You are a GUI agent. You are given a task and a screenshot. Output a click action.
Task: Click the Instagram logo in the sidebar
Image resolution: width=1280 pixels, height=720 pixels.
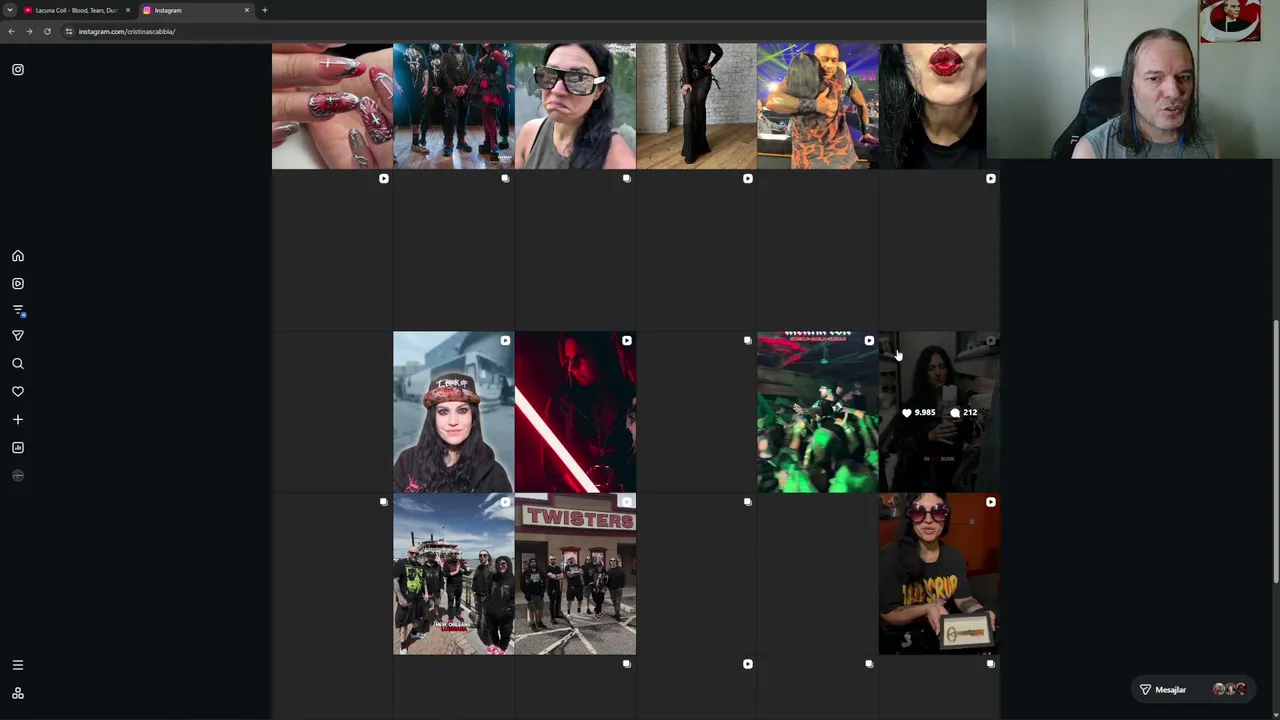coord(18,70)
